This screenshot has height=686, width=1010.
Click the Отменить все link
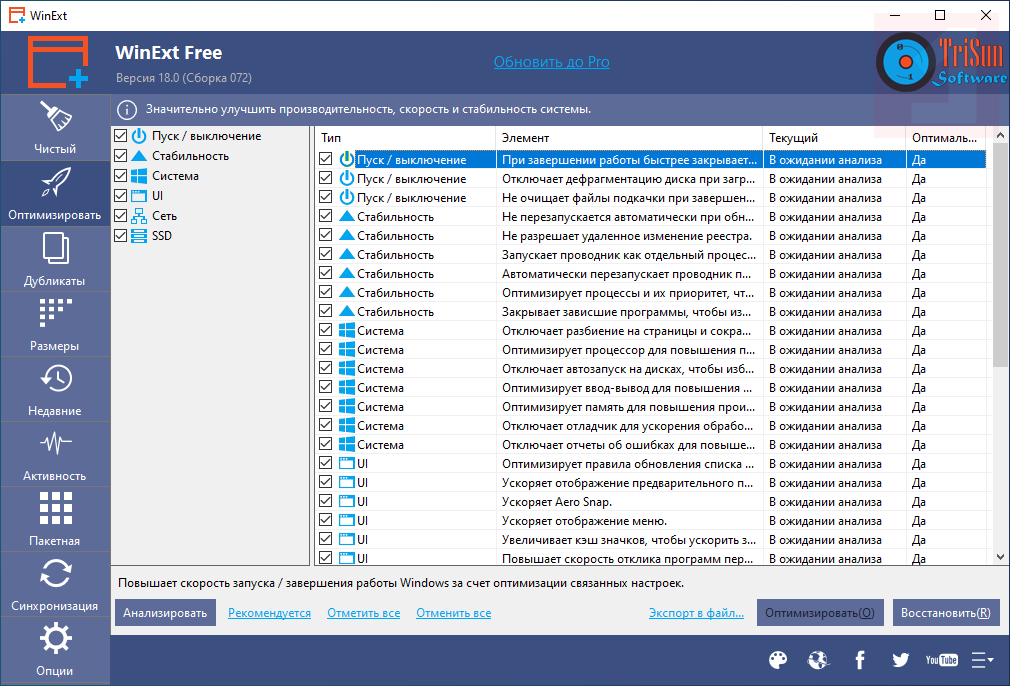click(x=453, y=613)
